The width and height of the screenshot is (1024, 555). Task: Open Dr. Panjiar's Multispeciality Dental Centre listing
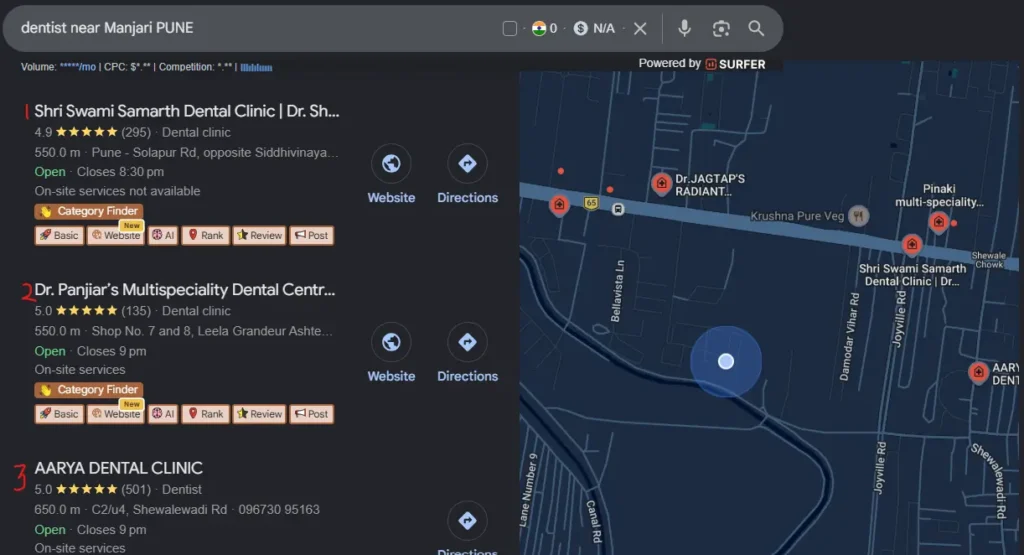point(185,289)
